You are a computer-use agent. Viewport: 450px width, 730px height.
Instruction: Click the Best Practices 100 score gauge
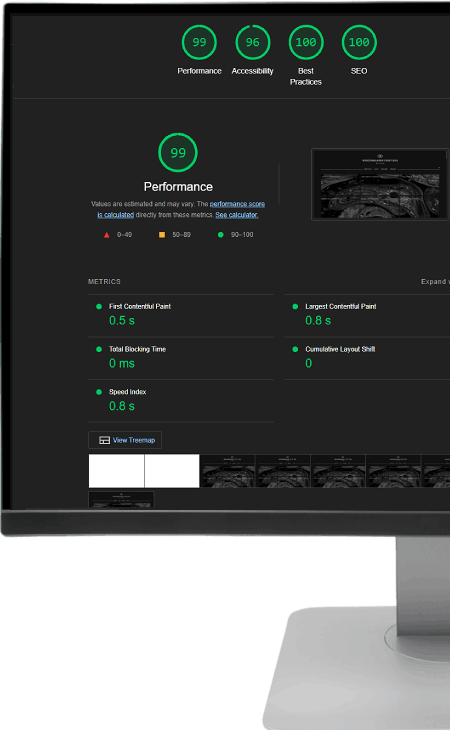tap(306, 42)
